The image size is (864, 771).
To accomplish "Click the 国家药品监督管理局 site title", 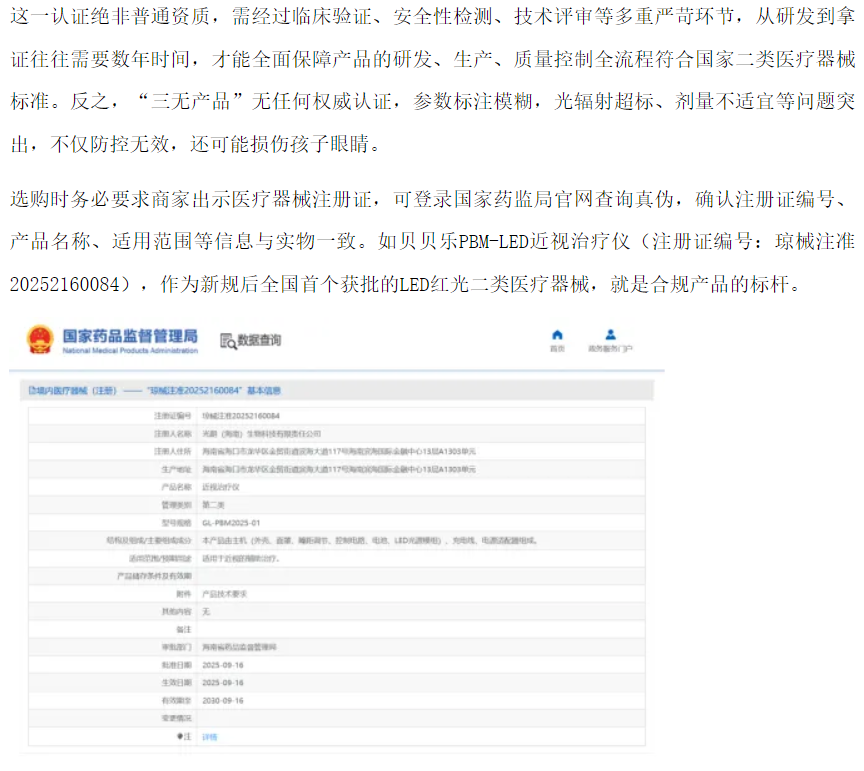I will click(129, 336).
